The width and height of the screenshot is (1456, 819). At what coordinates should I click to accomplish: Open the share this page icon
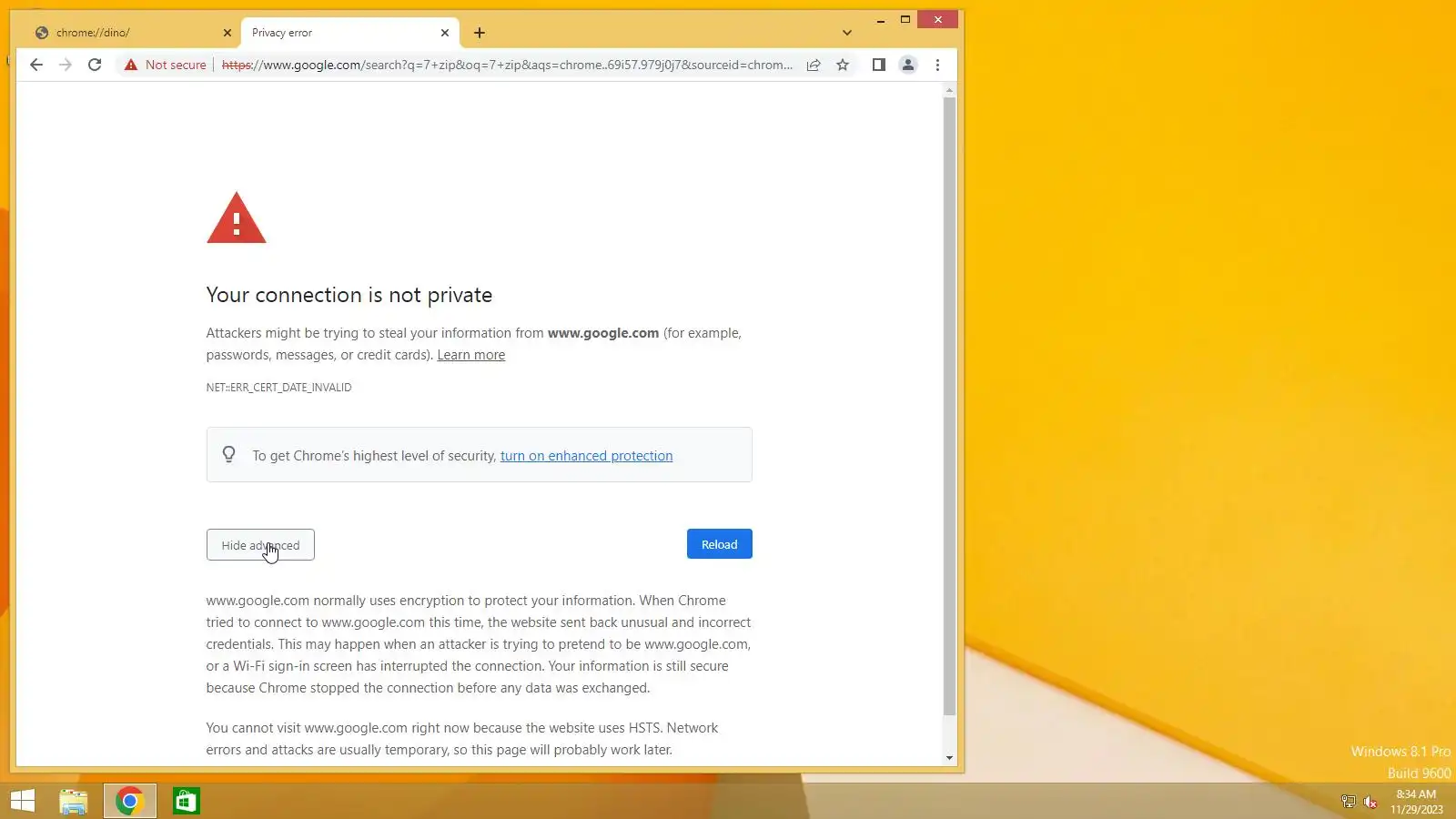tap(814, 65)
